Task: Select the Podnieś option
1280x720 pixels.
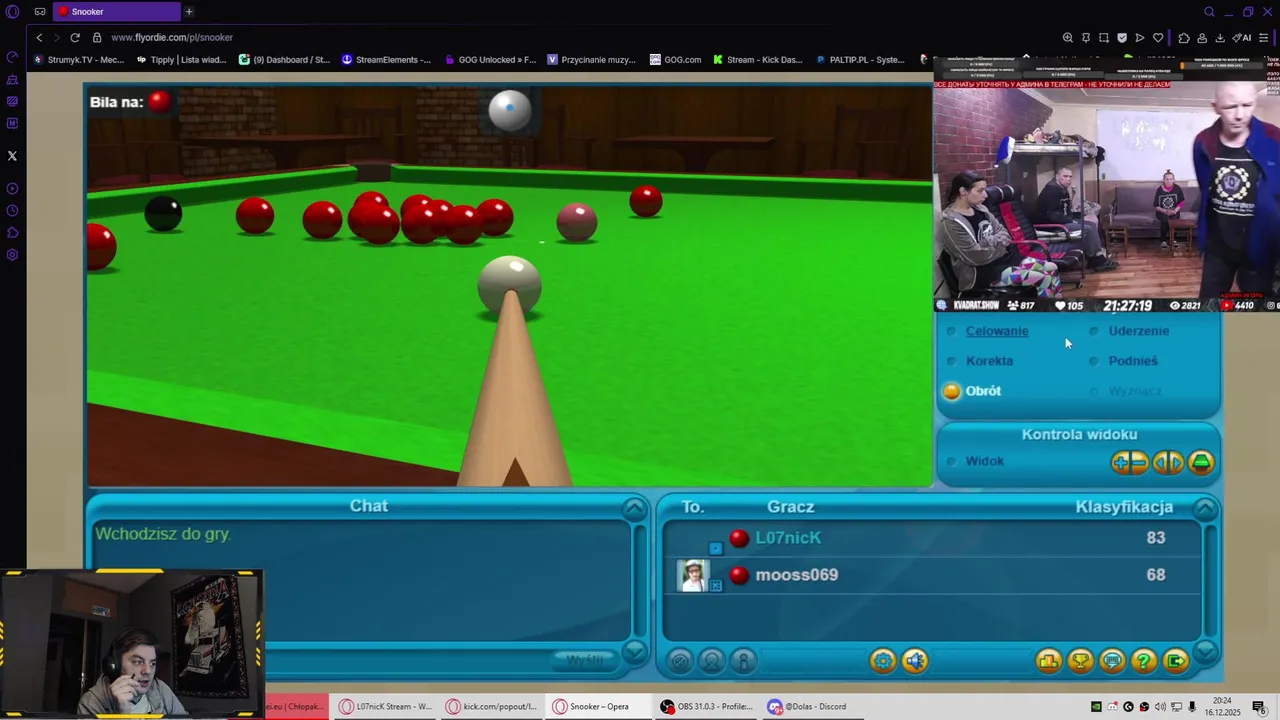Action: (1132, 361)
